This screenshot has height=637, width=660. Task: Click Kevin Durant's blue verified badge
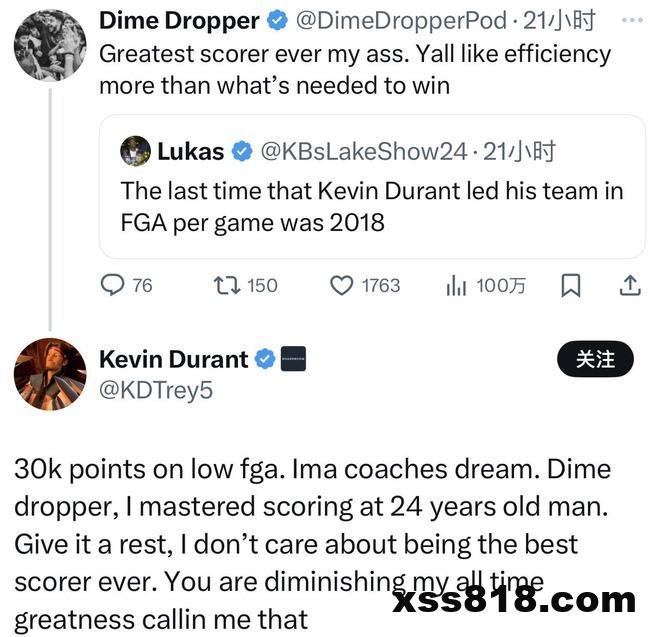266,359
